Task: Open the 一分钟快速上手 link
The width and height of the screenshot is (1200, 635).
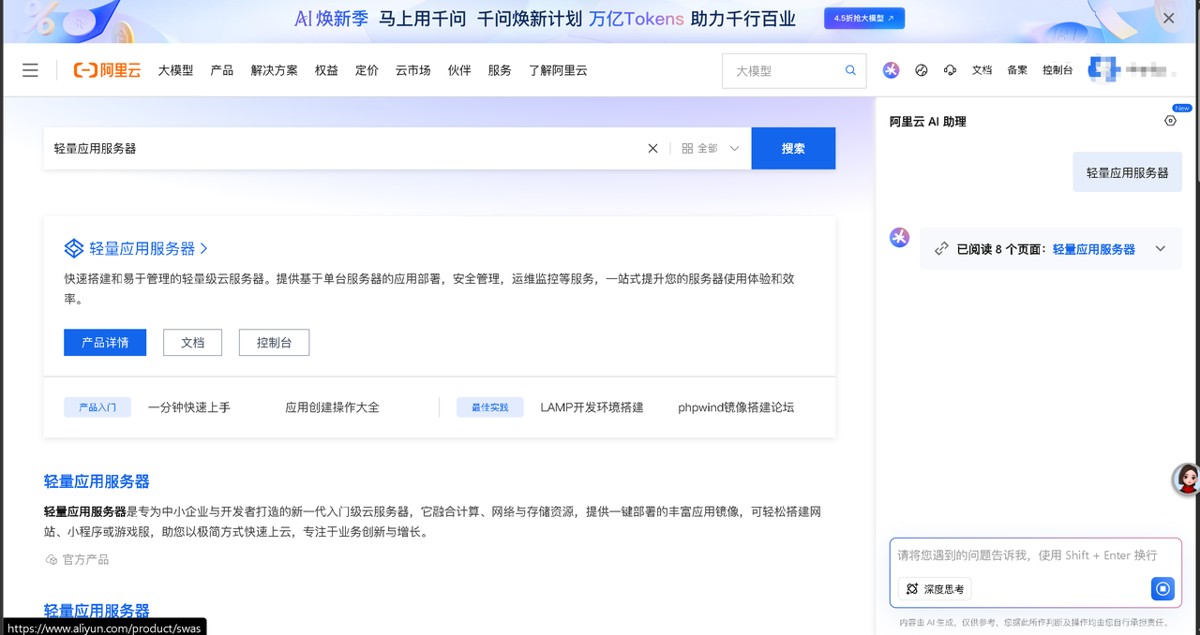Action: click(x=189, y=407)
